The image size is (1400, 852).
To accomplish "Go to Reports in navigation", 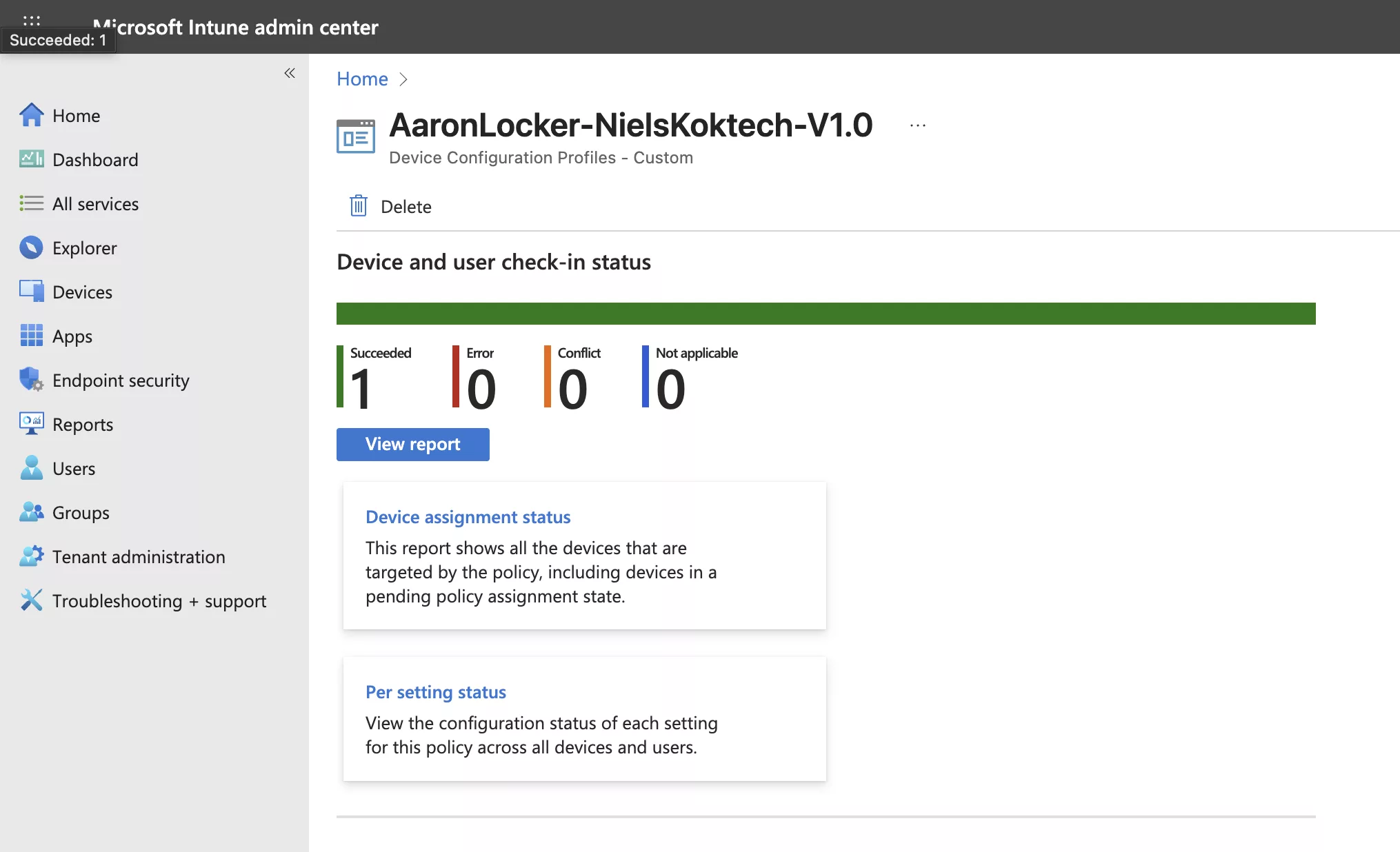I will (83, 425).
